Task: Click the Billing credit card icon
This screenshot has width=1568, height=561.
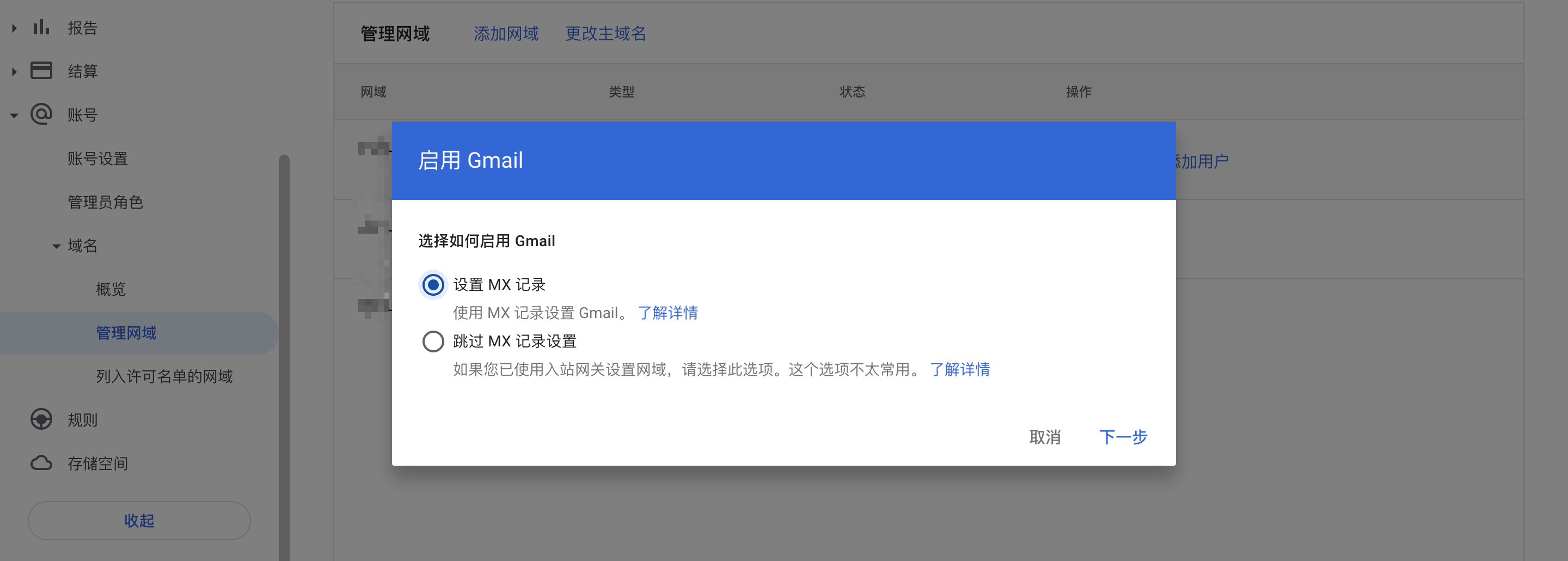Action: (41, 71)
